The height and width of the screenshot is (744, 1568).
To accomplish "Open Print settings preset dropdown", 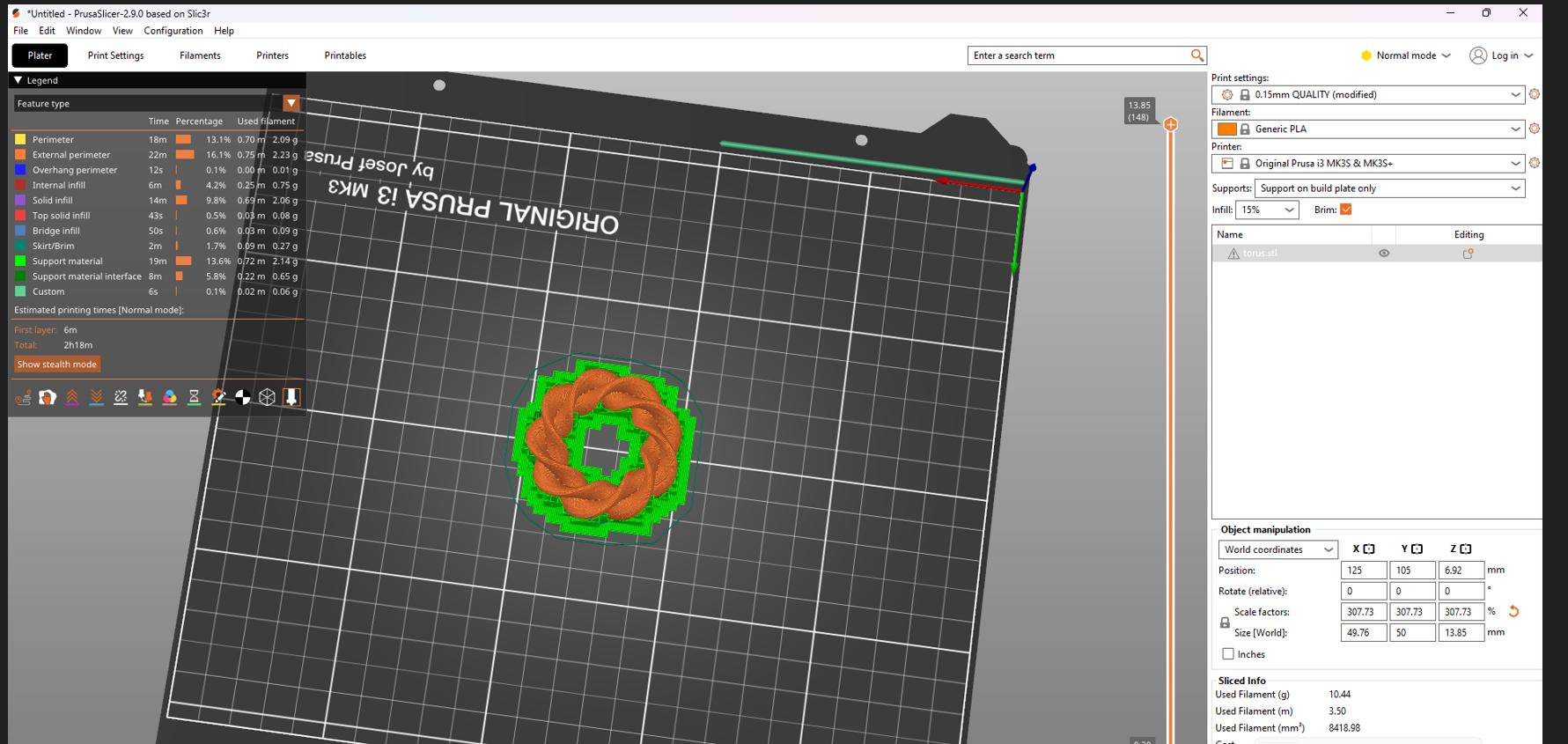I will pos(1368,94).
